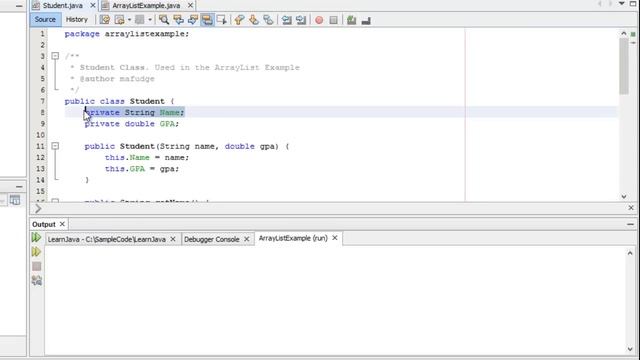Stop Macro Recording square icon
The width and height of the screenshot is (640, 360).
333,20
